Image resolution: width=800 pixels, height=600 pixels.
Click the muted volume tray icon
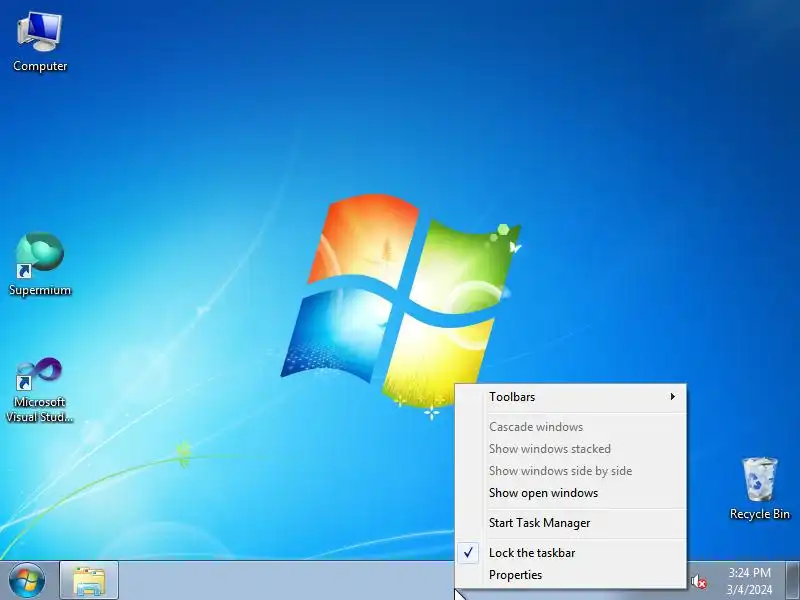pos(698,582)
